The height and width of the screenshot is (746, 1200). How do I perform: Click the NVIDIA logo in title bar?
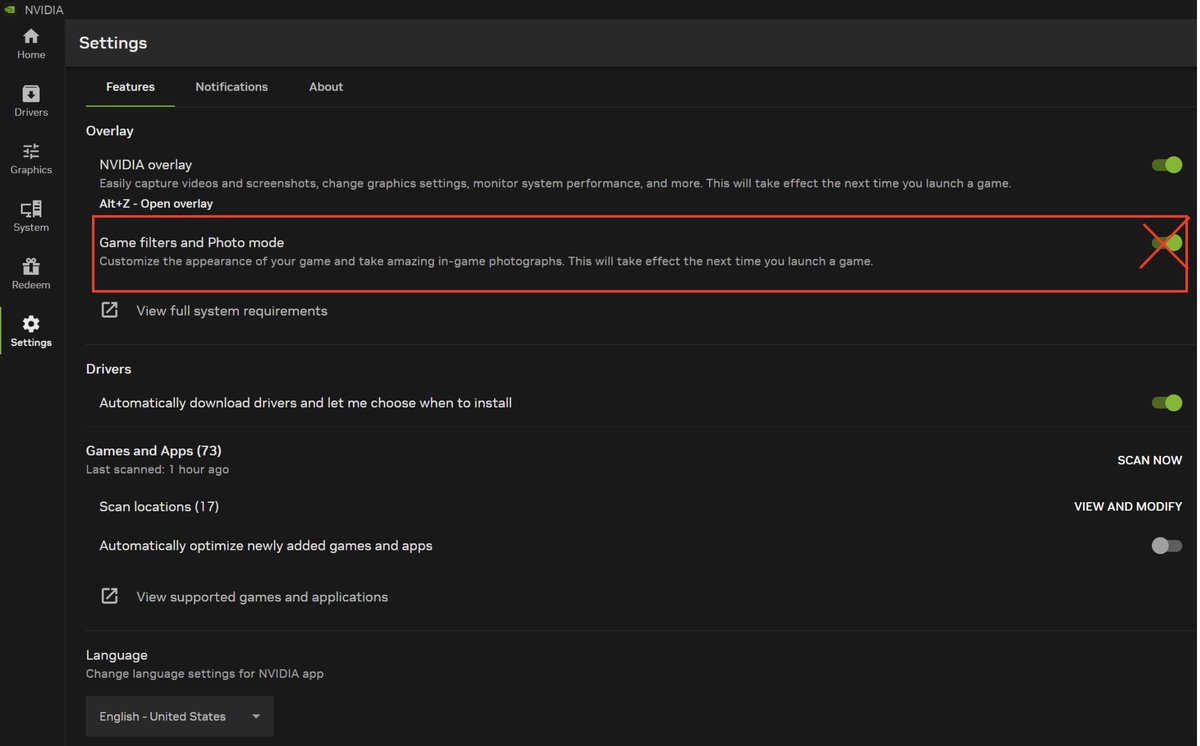pos(10,9)
